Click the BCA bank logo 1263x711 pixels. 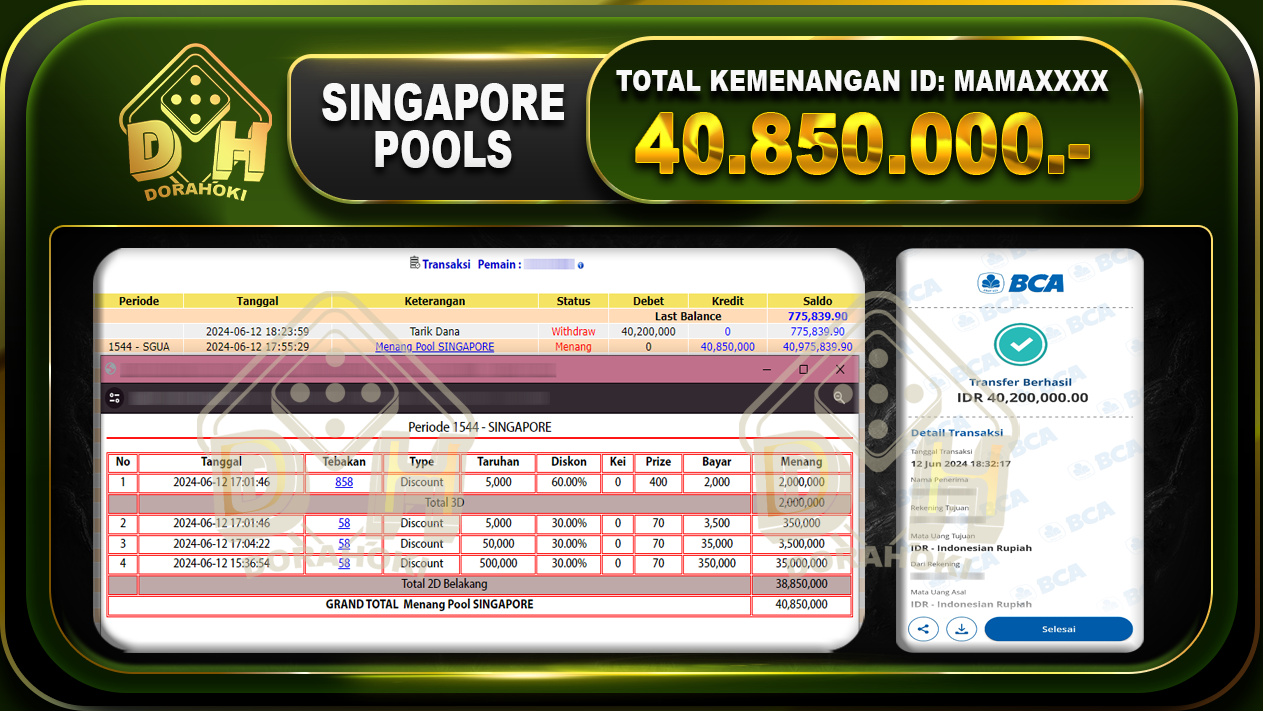click(x=1019, y=283)
